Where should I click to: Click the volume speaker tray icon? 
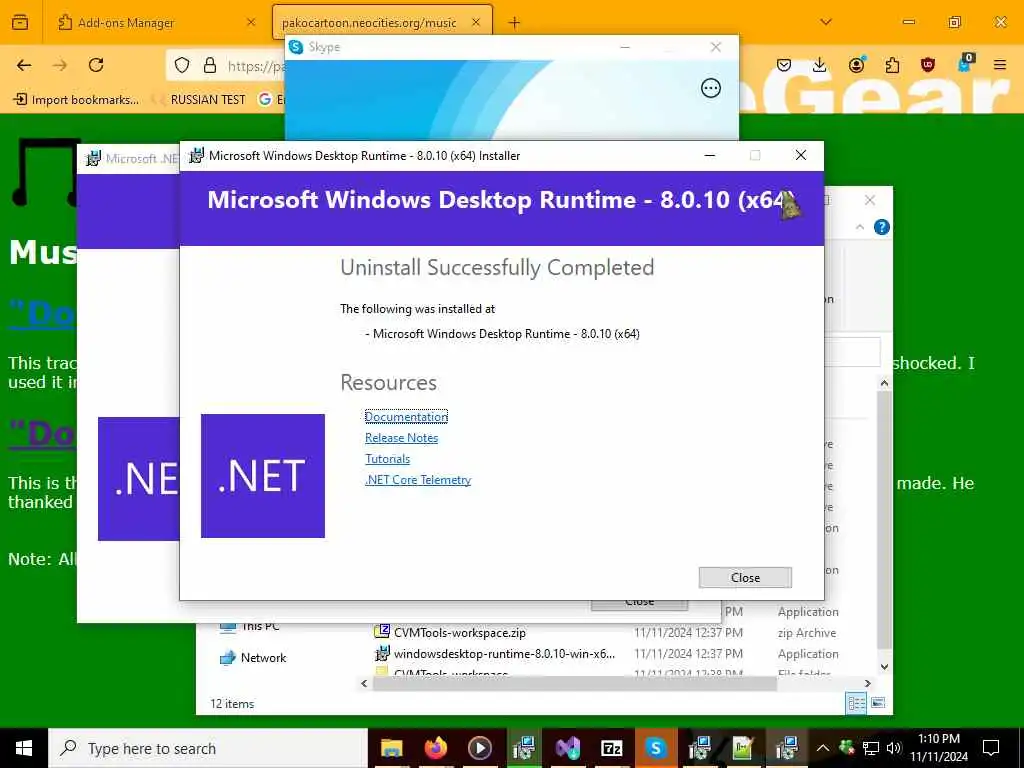click(x=894, y=748)
